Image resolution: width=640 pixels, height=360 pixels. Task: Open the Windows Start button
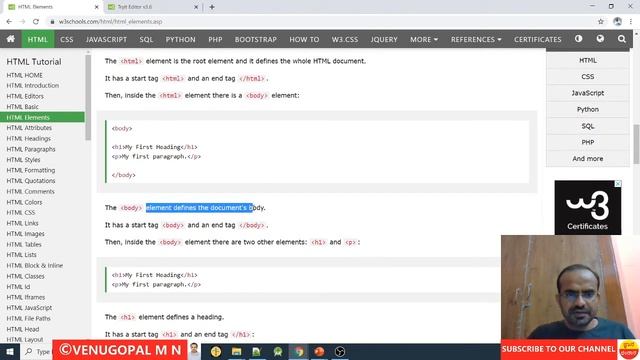tap(10, 351)
